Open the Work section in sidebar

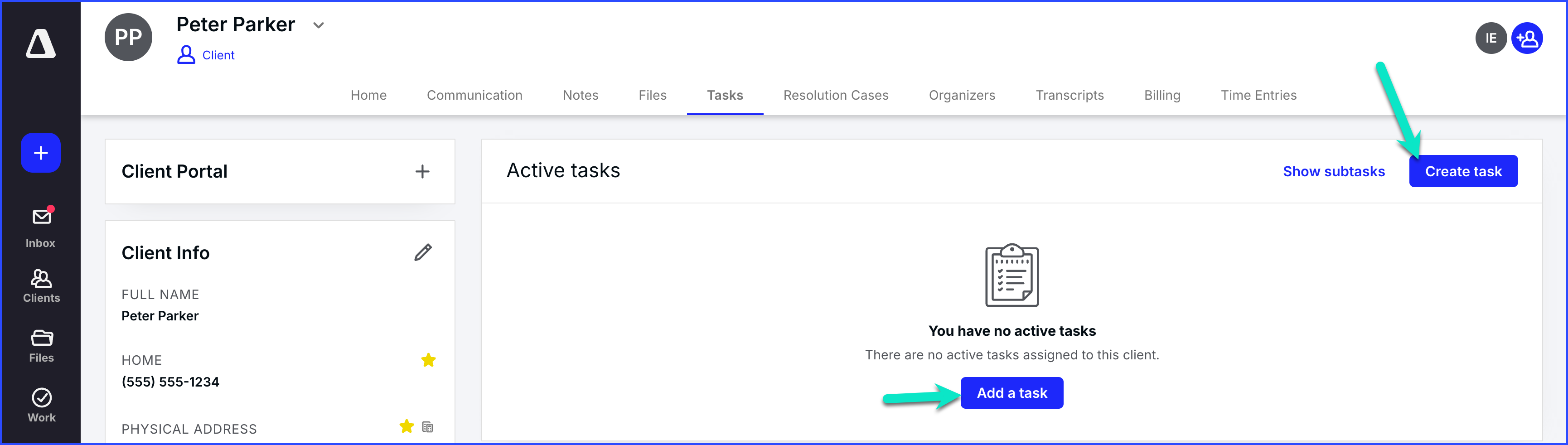pos(41,405)
